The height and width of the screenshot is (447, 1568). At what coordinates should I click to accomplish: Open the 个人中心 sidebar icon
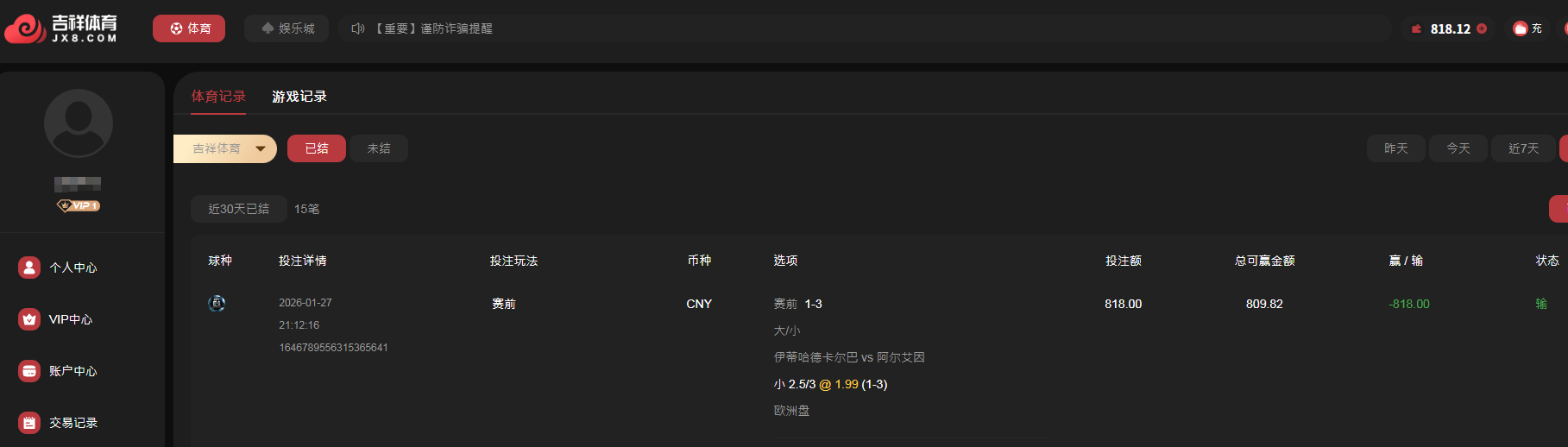tap(29, 268)
